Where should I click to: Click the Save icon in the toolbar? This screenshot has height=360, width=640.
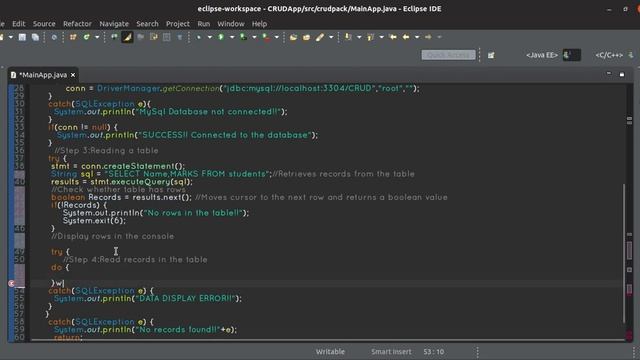[x=22, y=37]
